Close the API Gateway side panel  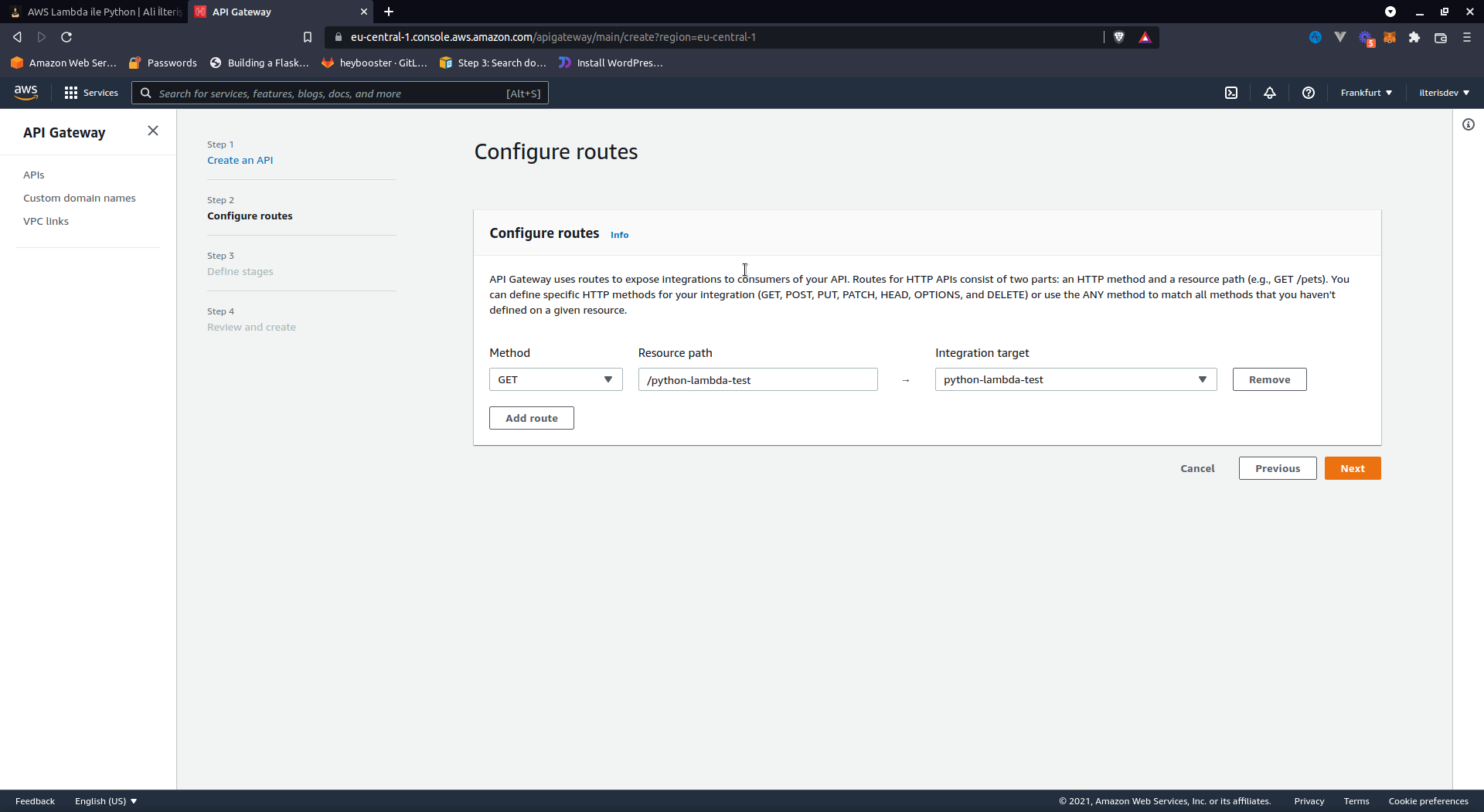pyautogui.click(x=153, y=131)
